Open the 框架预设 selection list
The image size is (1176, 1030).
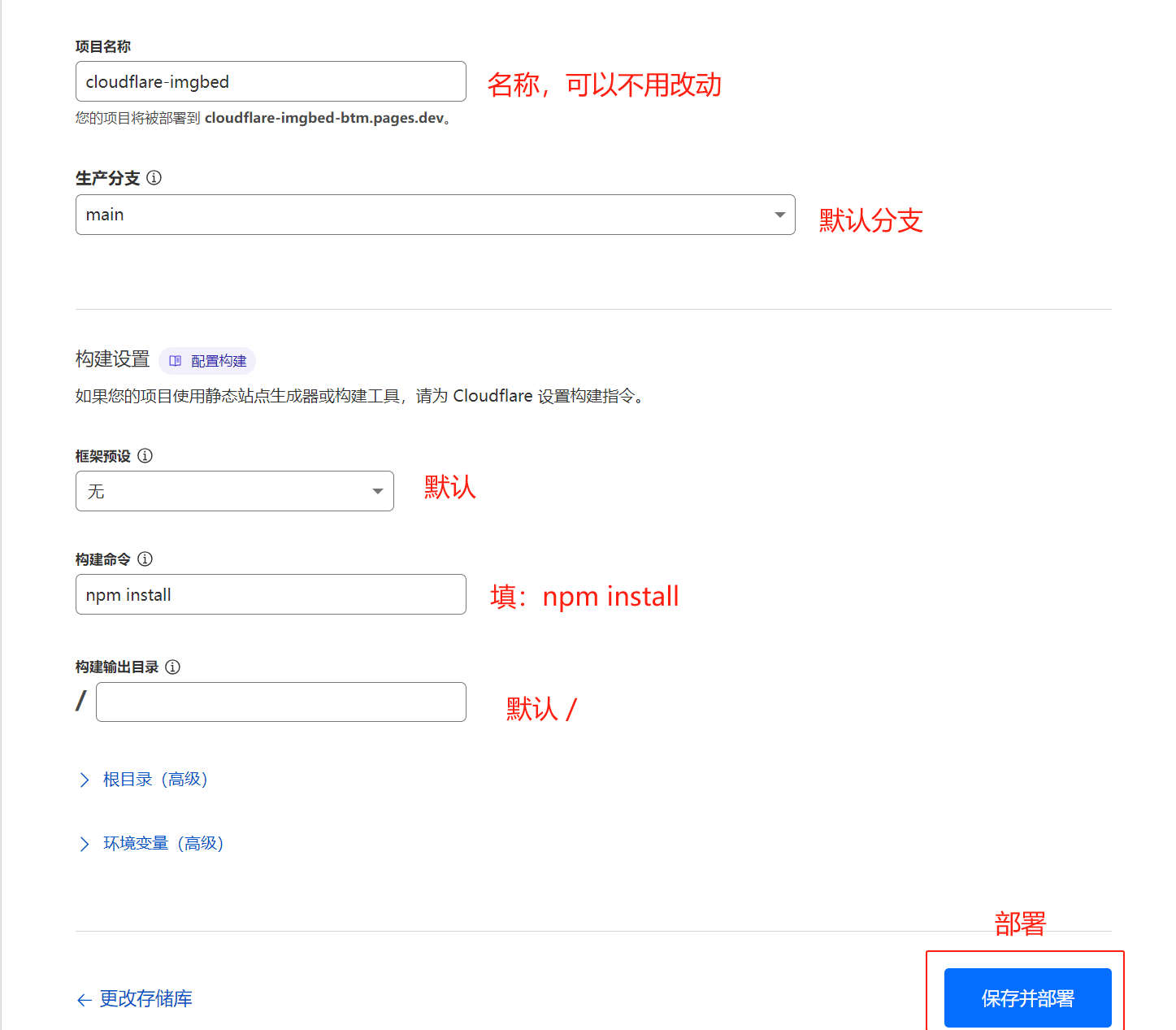(234, 491)
